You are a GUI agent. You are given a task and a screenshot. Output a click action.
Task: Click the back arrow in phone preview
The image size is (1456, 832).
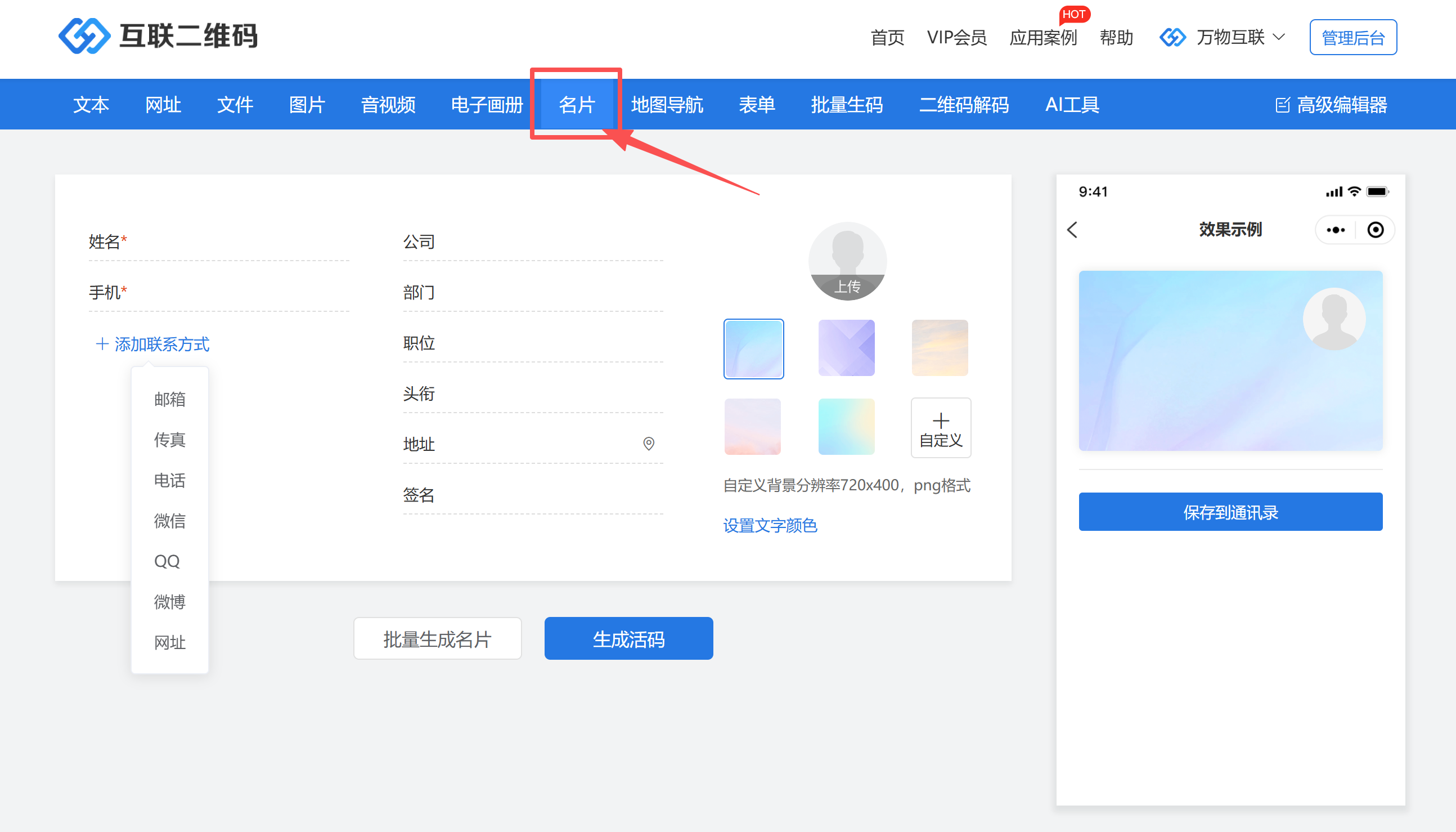(x=1072, y=230)
